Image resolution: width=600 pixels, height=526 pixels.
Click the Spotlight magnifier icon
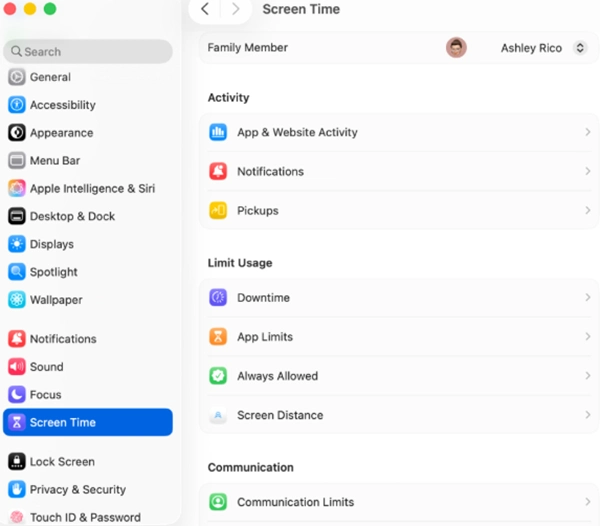click(16, 272)
